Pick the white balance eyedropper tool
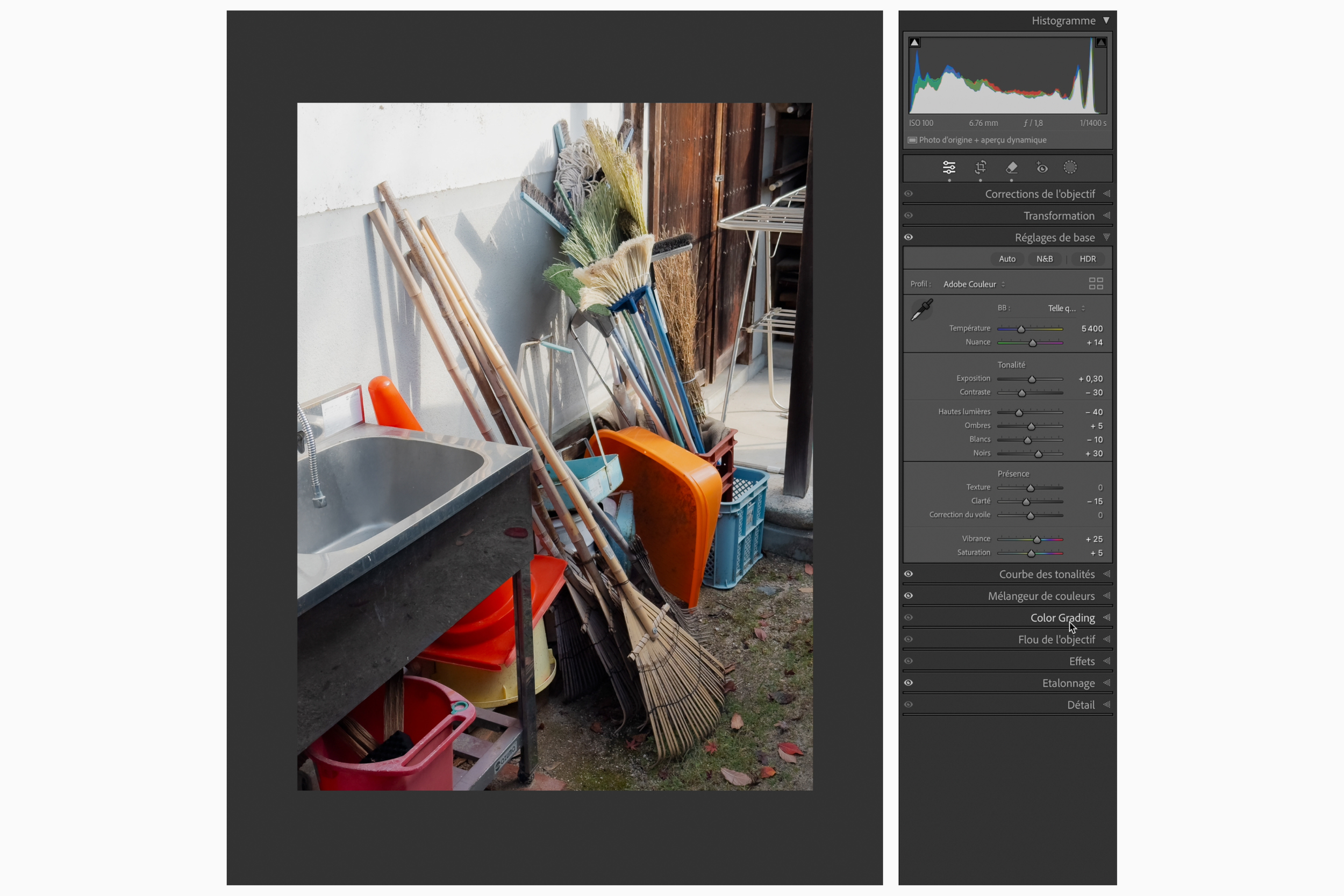This screenshot has height=896, width=1344. 921,310
